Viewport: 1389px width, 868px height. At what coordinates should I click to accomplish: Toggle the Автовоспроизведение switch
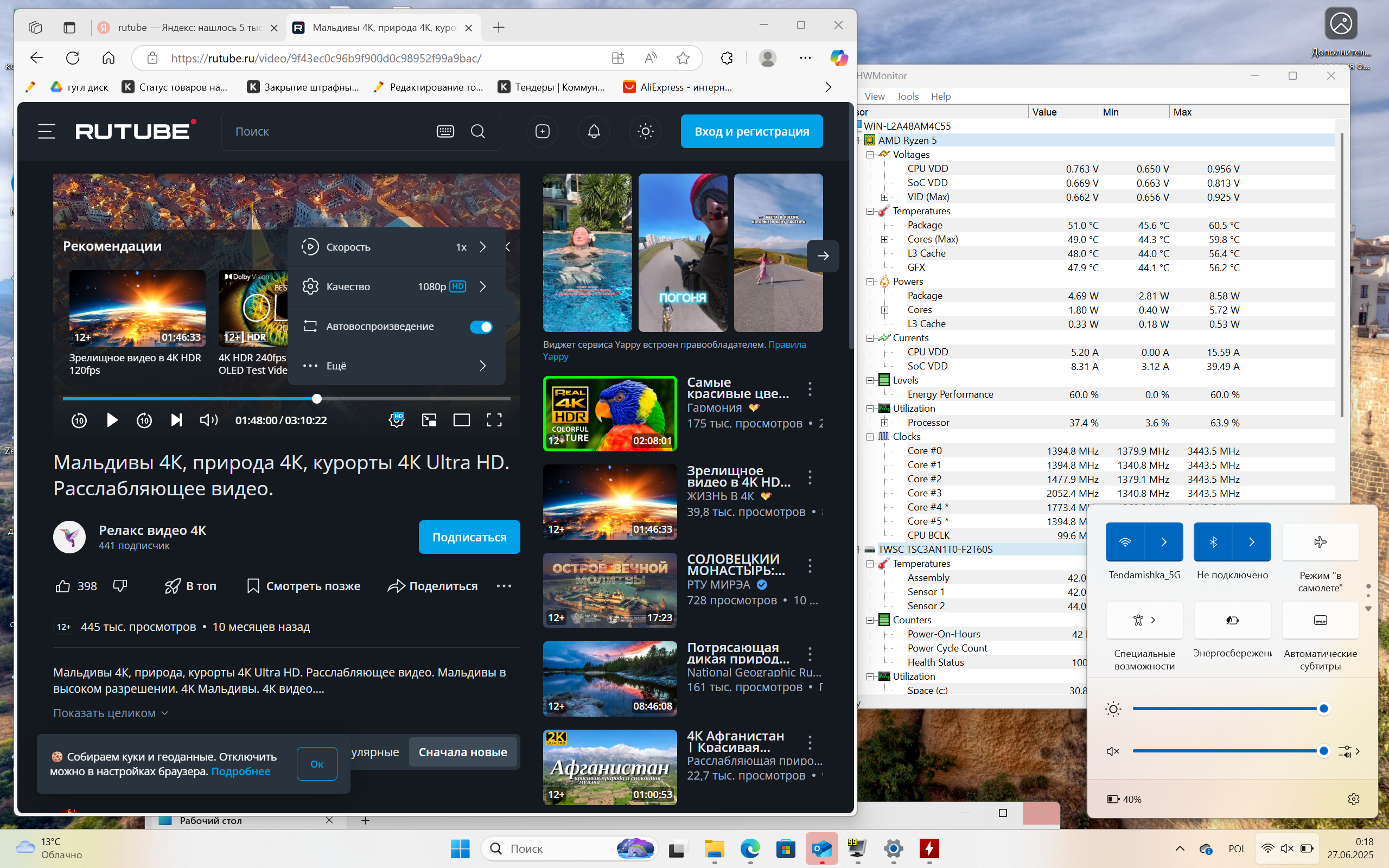pyautogui.click(x=481, y=327)
